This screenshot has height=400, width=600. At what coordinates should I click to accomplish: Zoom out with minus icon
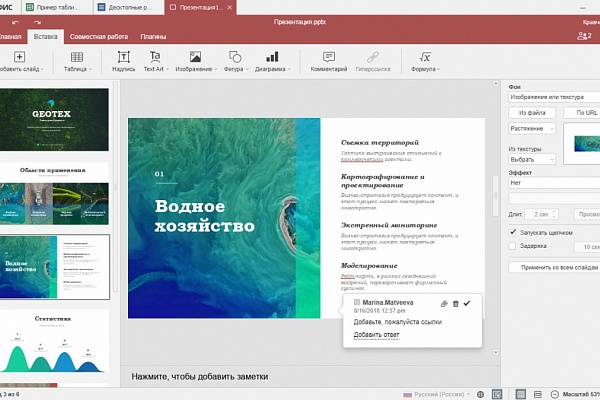click(x=554, y=394)
